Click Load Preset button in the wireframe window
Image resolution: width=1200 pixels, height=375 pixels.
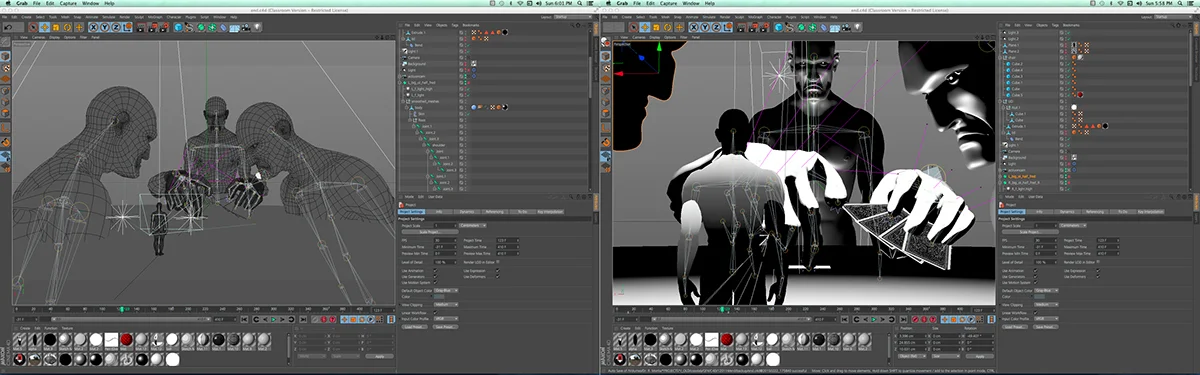click(415, 327)
